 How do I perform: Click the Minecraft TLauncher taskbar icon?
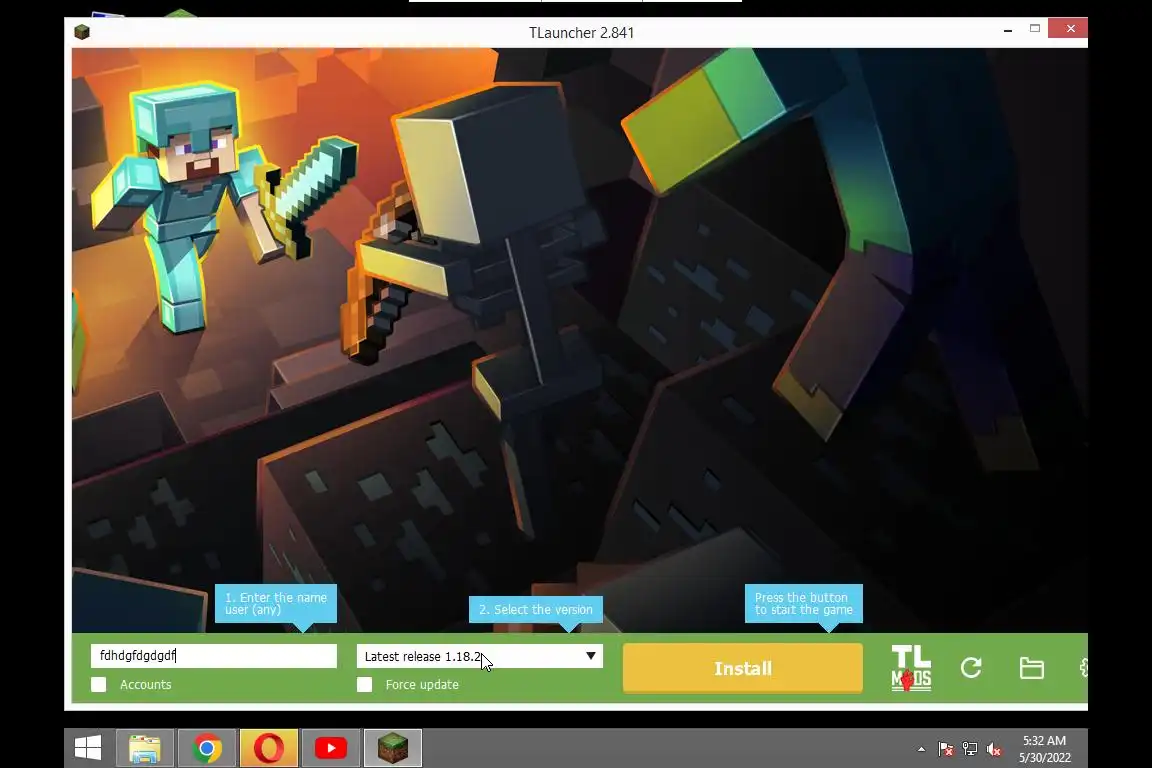click(x=393, y=748)
